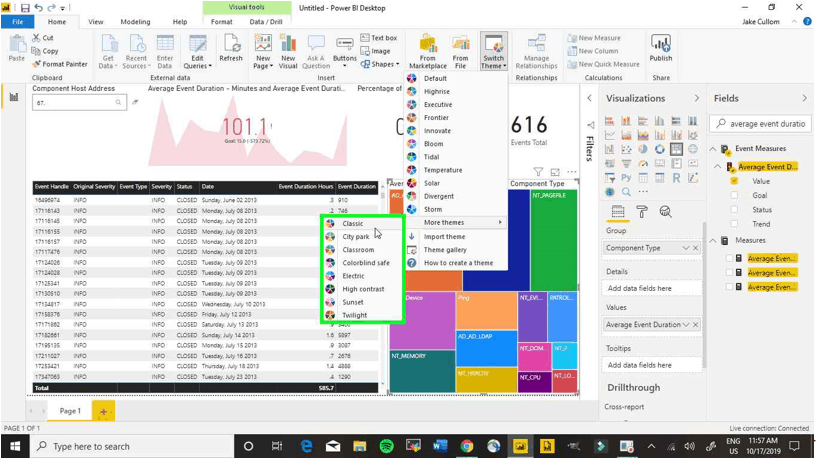816x460 pixels.
Task: Check the Goal field checkbox
Action: pyautogui.click(x=734, y=195)
